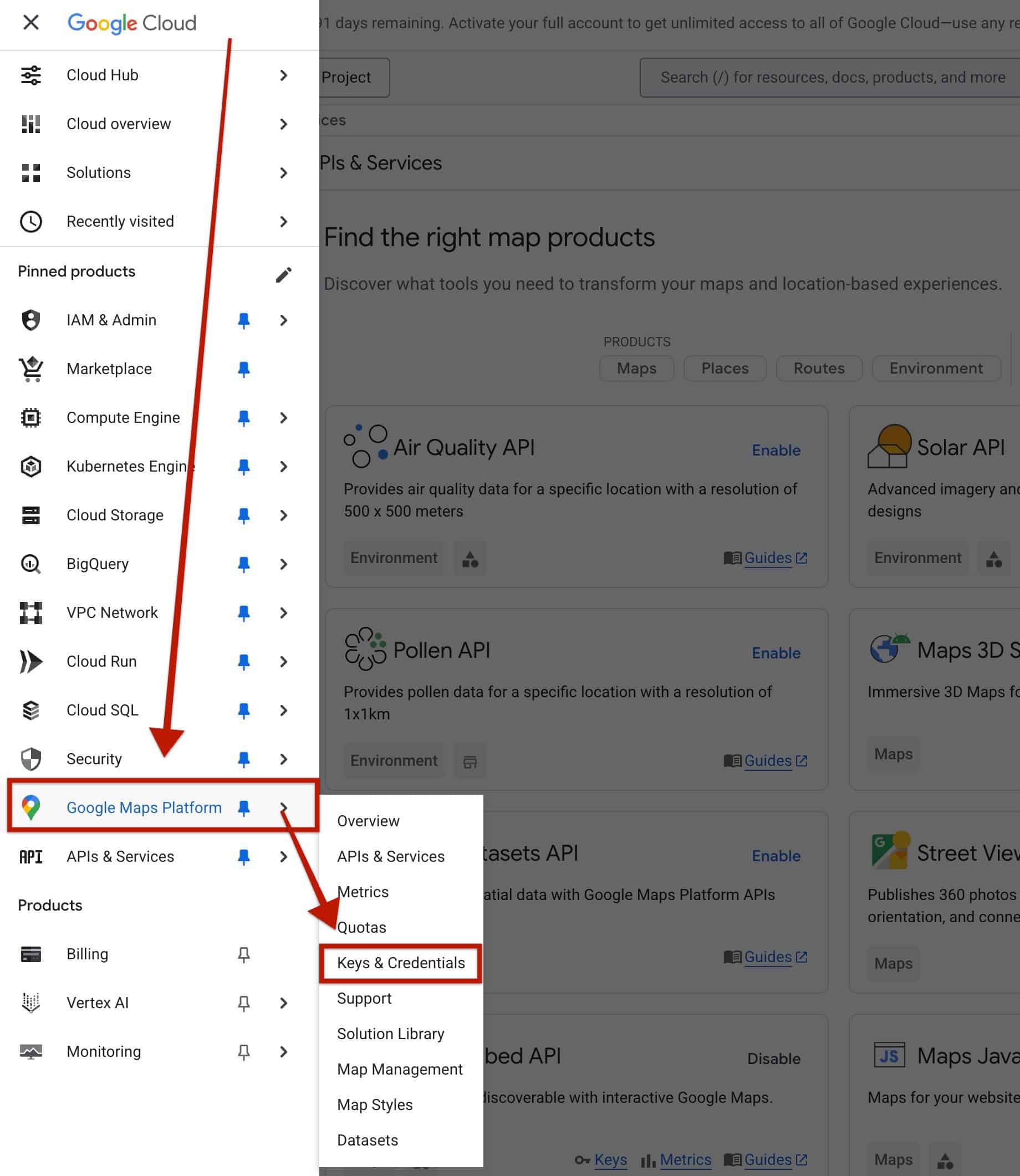Click the Cloud SQL stacked layers icon

click(30, 710)
